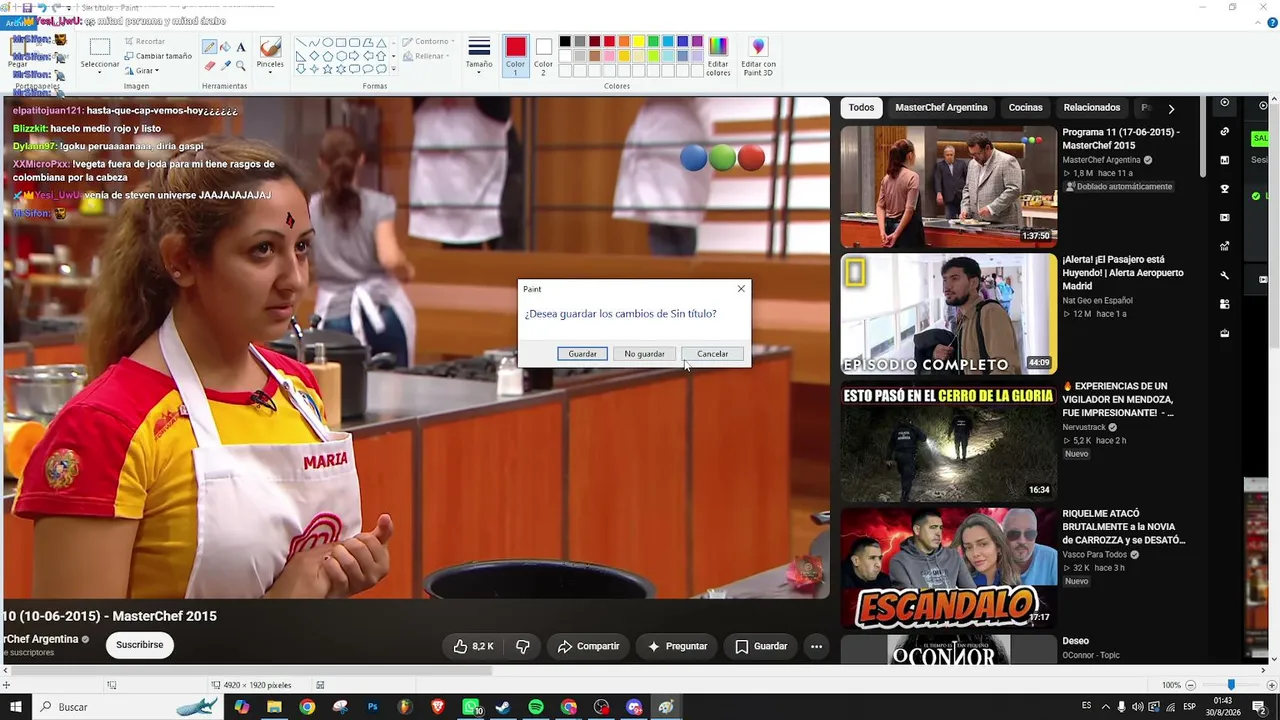Close the Paint save dialog with X
The image size is (1280, 720).
coord(741,289)
